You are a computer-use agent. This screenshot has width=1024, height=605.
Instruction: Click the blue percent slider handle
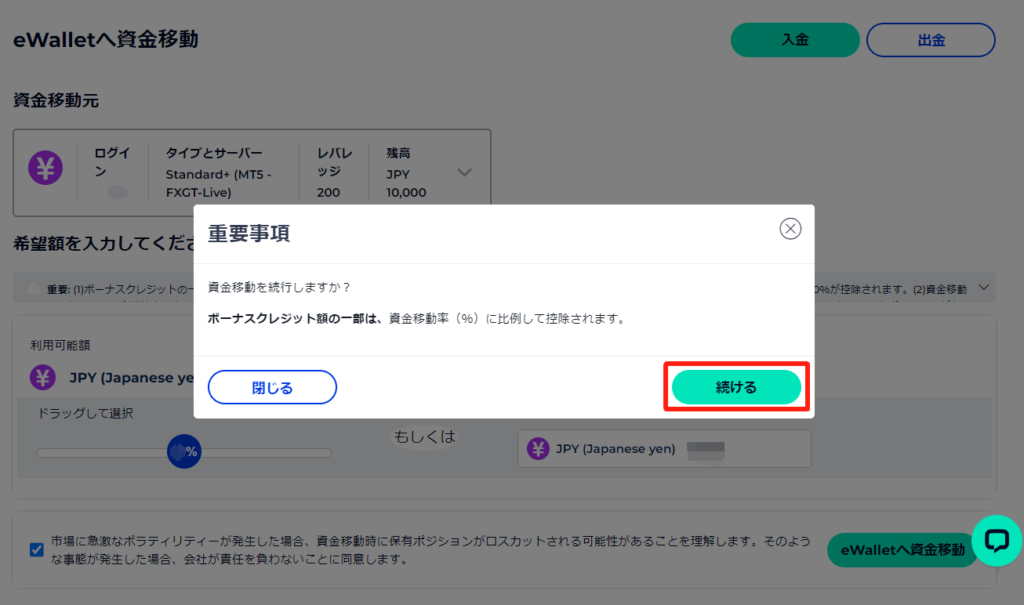tap(184, 451)
